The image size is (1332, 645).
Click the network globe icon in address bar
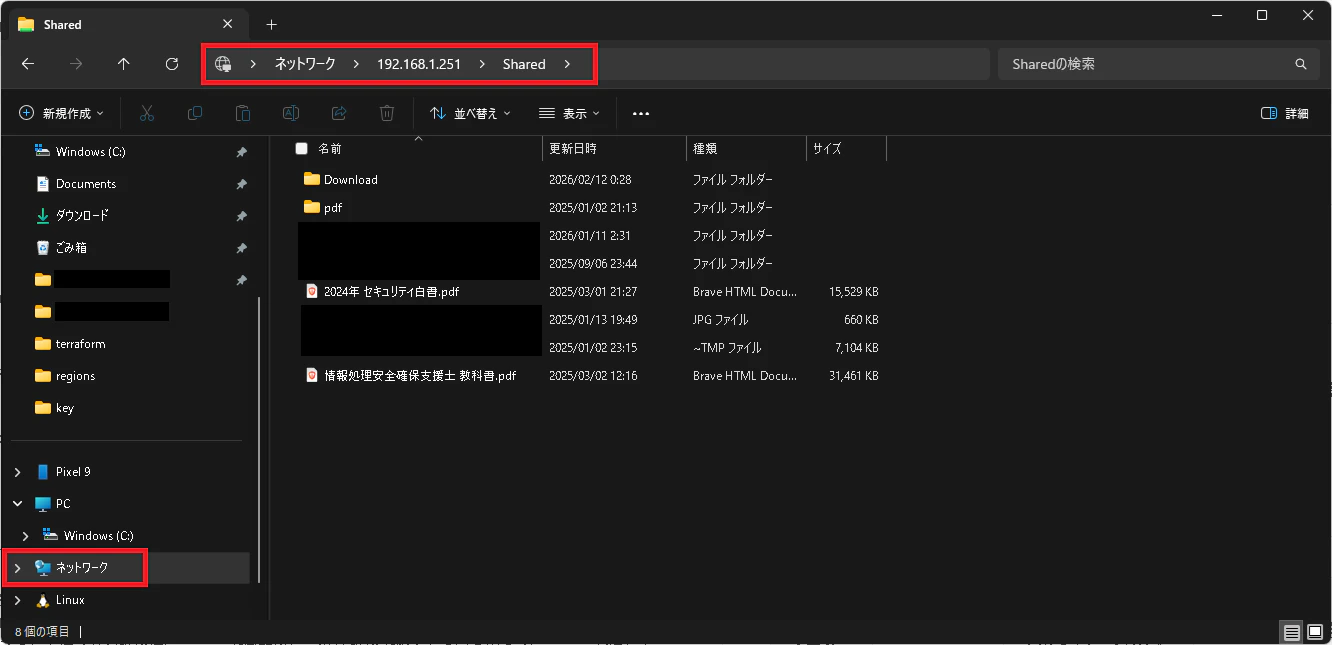click(223, 64)
